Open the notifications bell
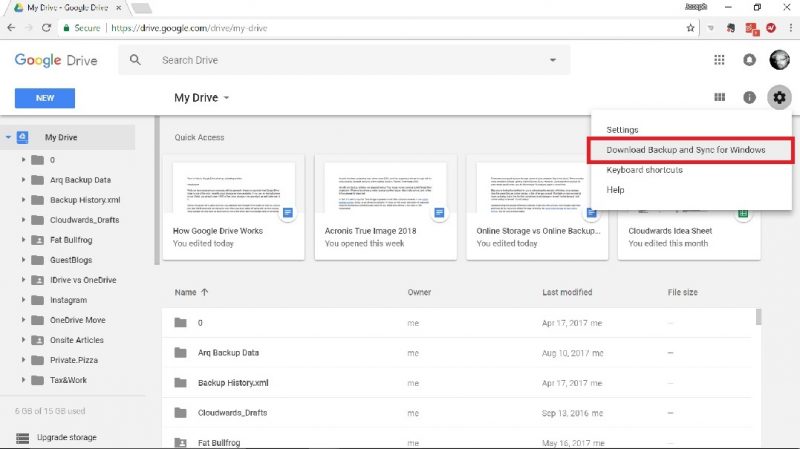 (749, 60)
